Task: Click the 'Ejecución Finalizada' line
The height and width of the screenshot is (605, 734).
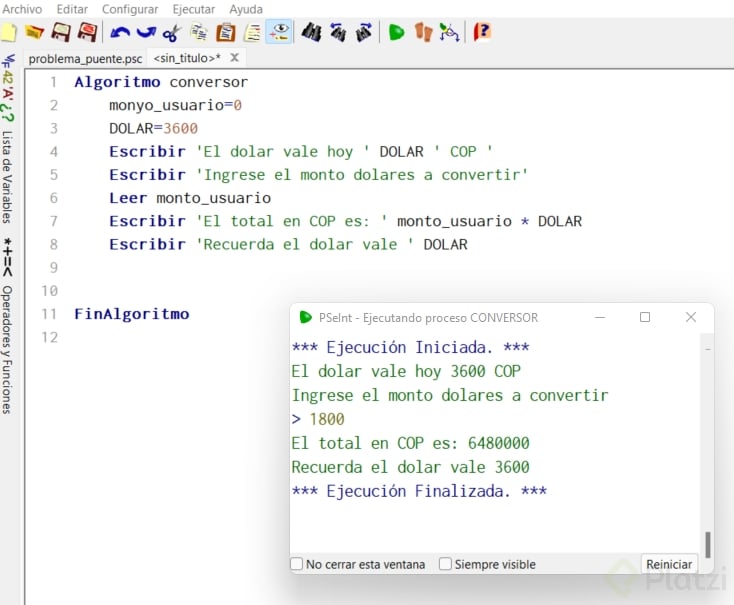Action: pyautogui.click(x=419, y=491)
